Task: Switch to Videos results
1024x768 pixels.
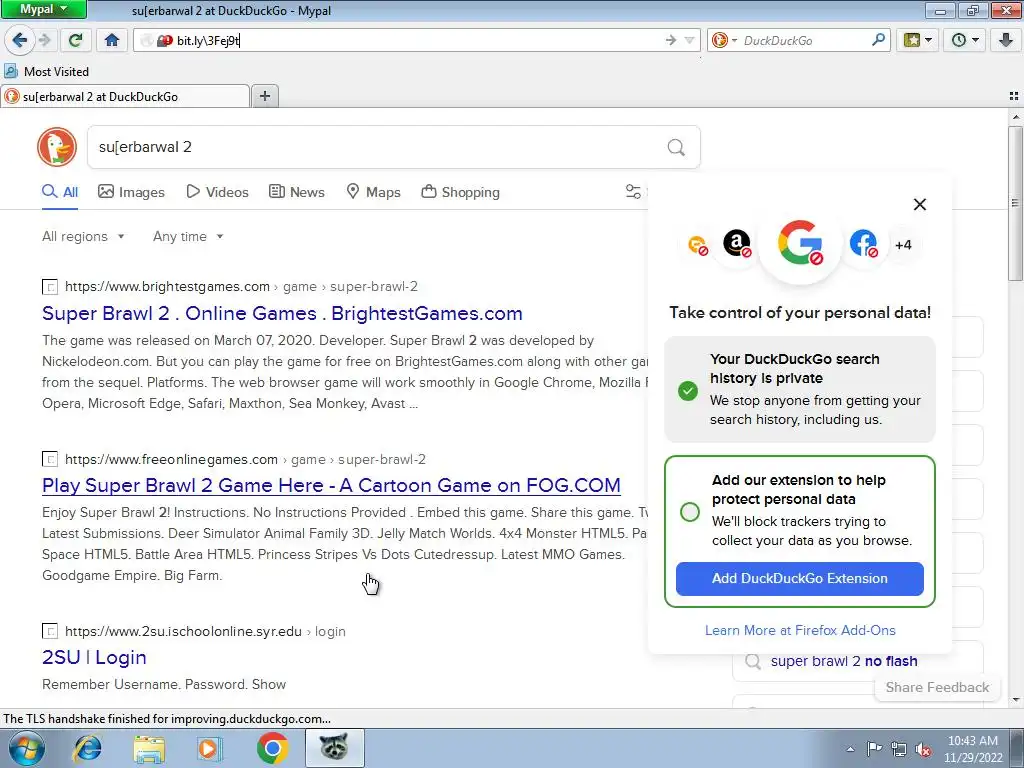Action: click(x=217, y=192)
